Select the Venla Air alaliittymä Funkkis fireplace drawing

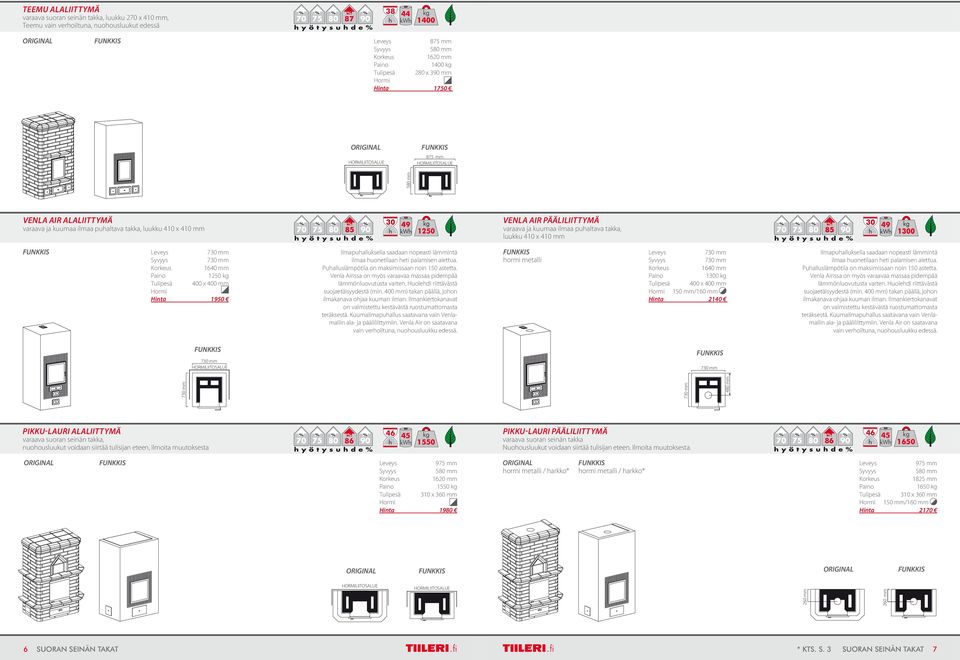tap(47, 366)
